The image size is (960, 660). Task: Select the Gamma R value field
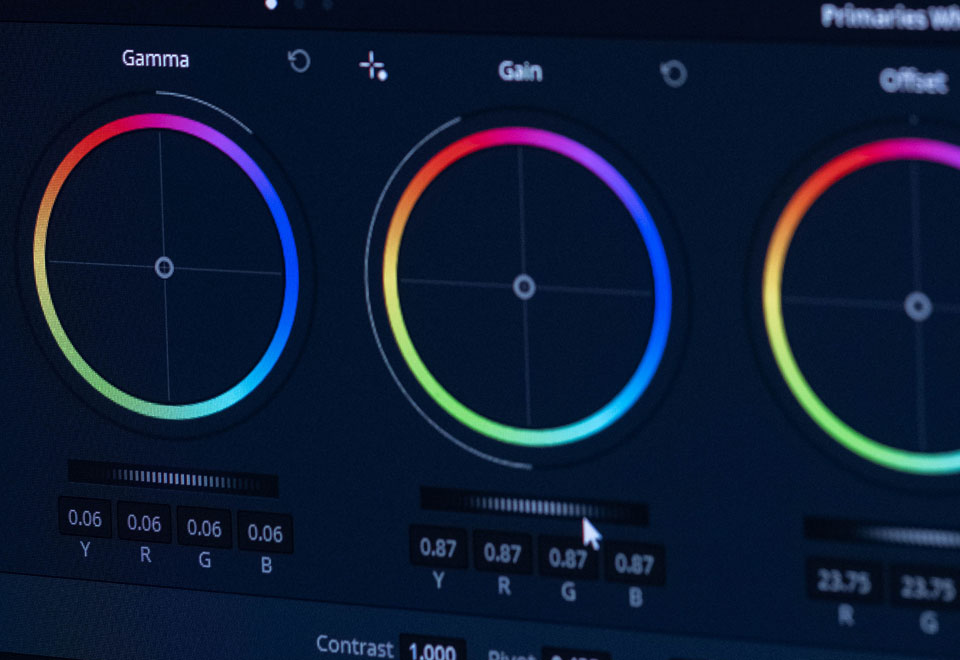[x=144, y=523]
